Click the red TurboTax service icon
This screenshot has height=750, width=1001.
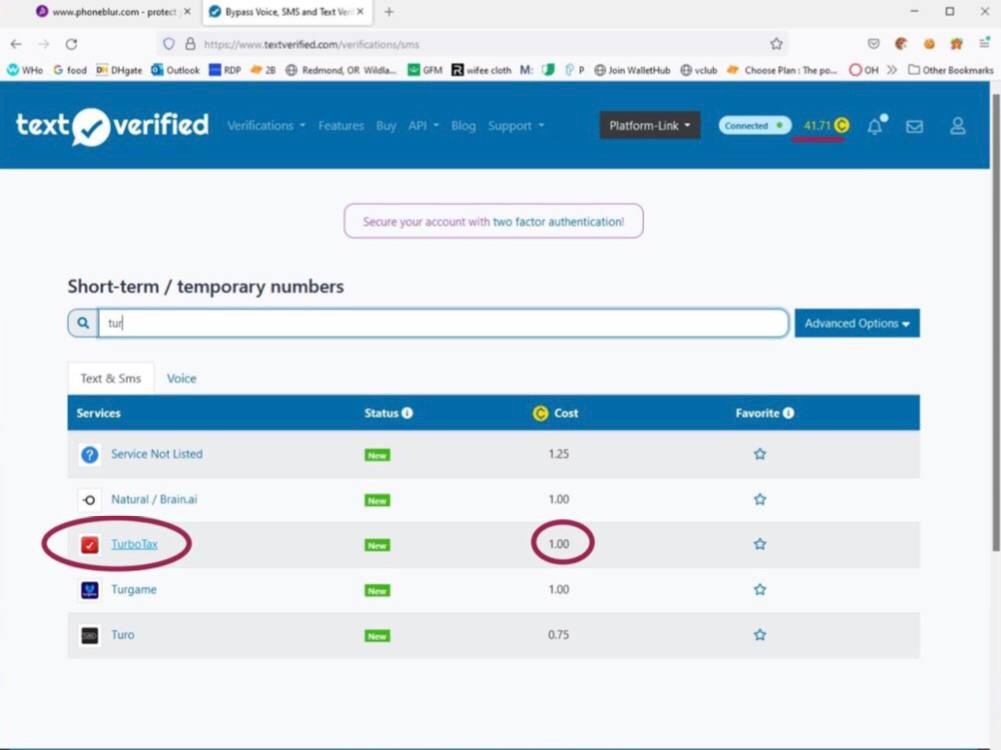89,544
